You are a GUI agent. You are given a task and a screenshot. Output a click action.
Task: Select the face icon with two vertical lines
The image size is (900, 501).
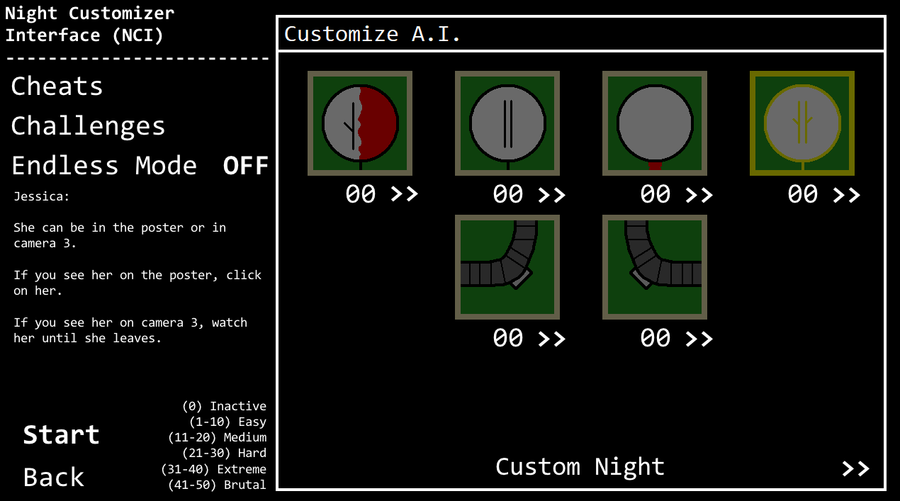507,123
